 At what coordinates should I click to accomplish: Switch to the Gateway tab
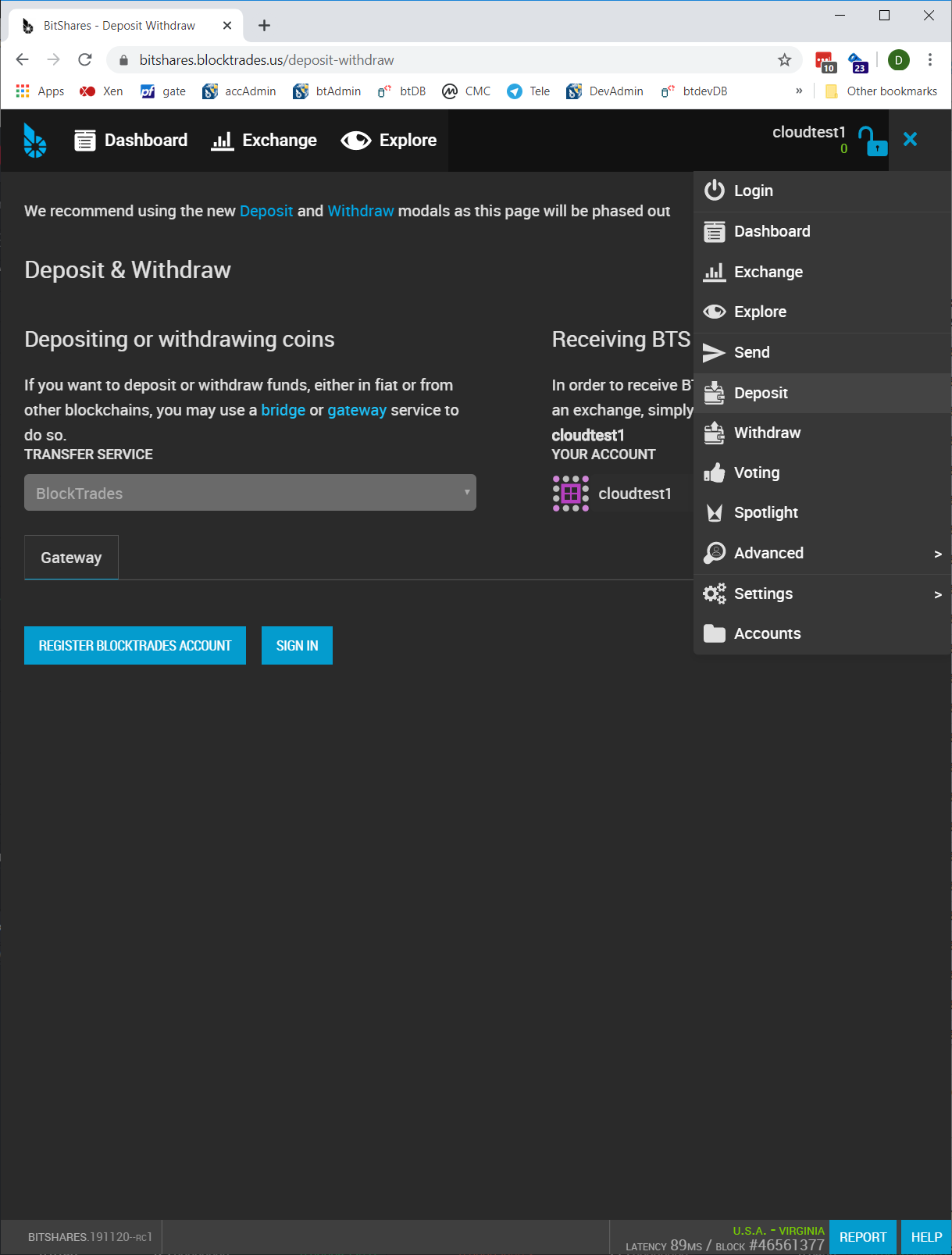point(71,558)
